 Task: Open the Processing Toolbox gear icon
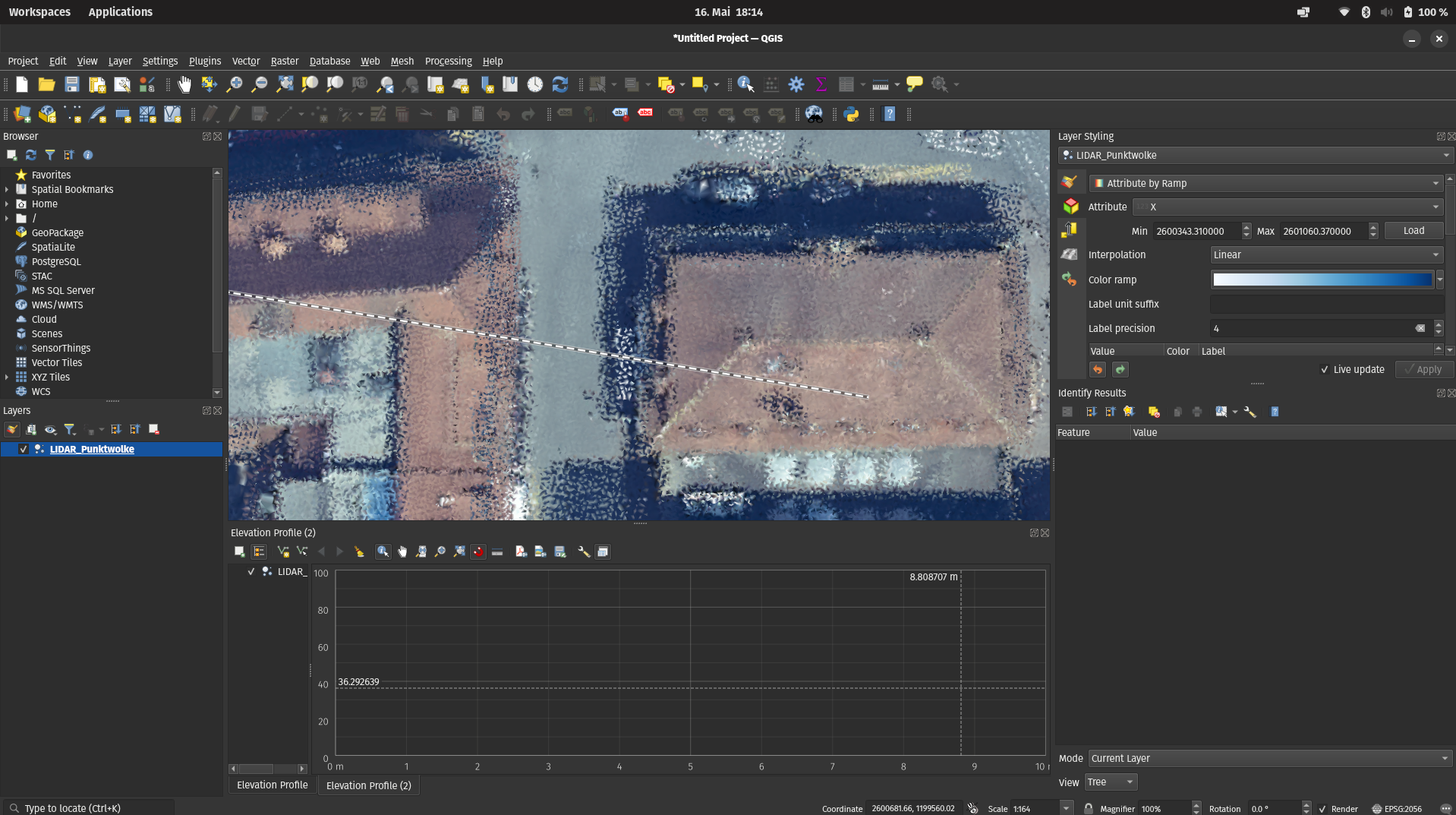point(796,84)
